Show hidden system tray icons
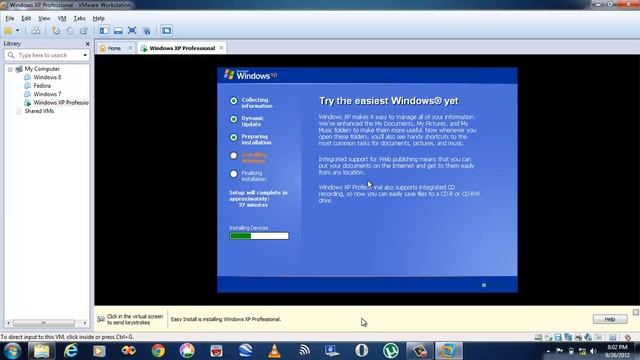 tap(548, 351)
